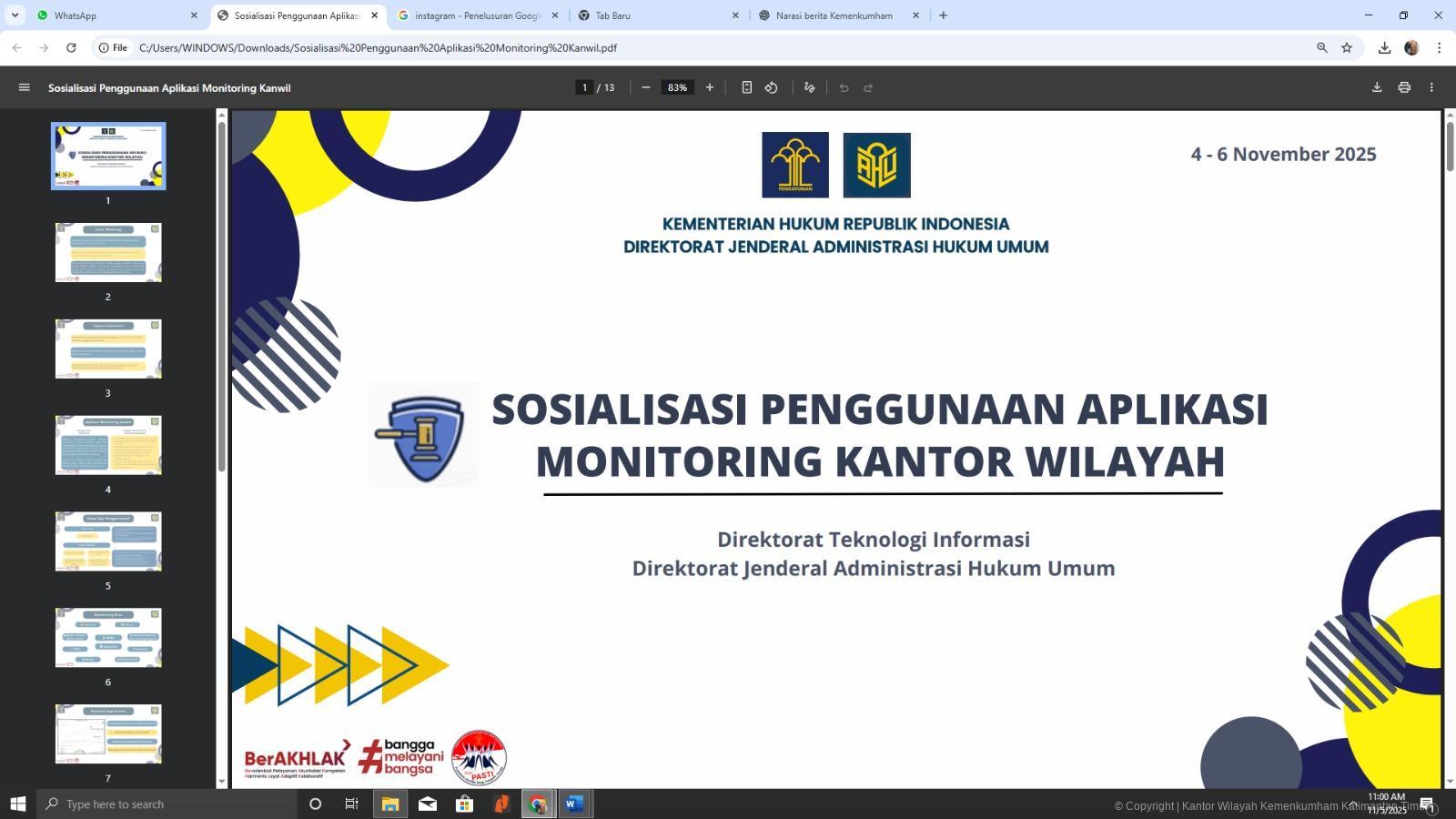Open Chrome's three-dot menu
This screenshot has height=819, width=1456.
click(1439, 47)
